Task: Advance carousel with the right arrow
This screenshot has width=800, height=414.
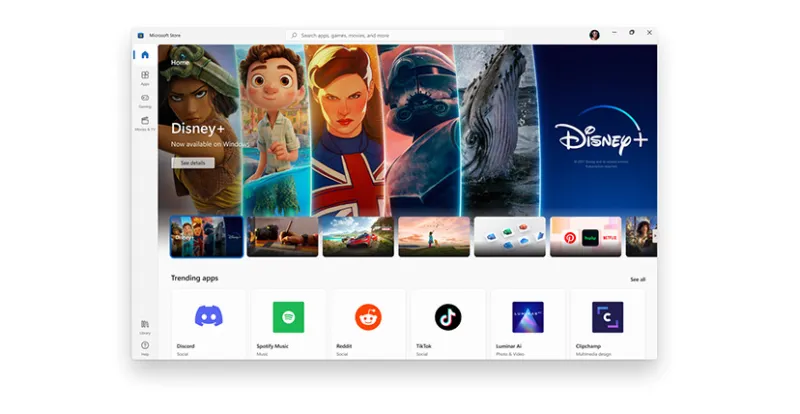Action: [x=655, y=236]
